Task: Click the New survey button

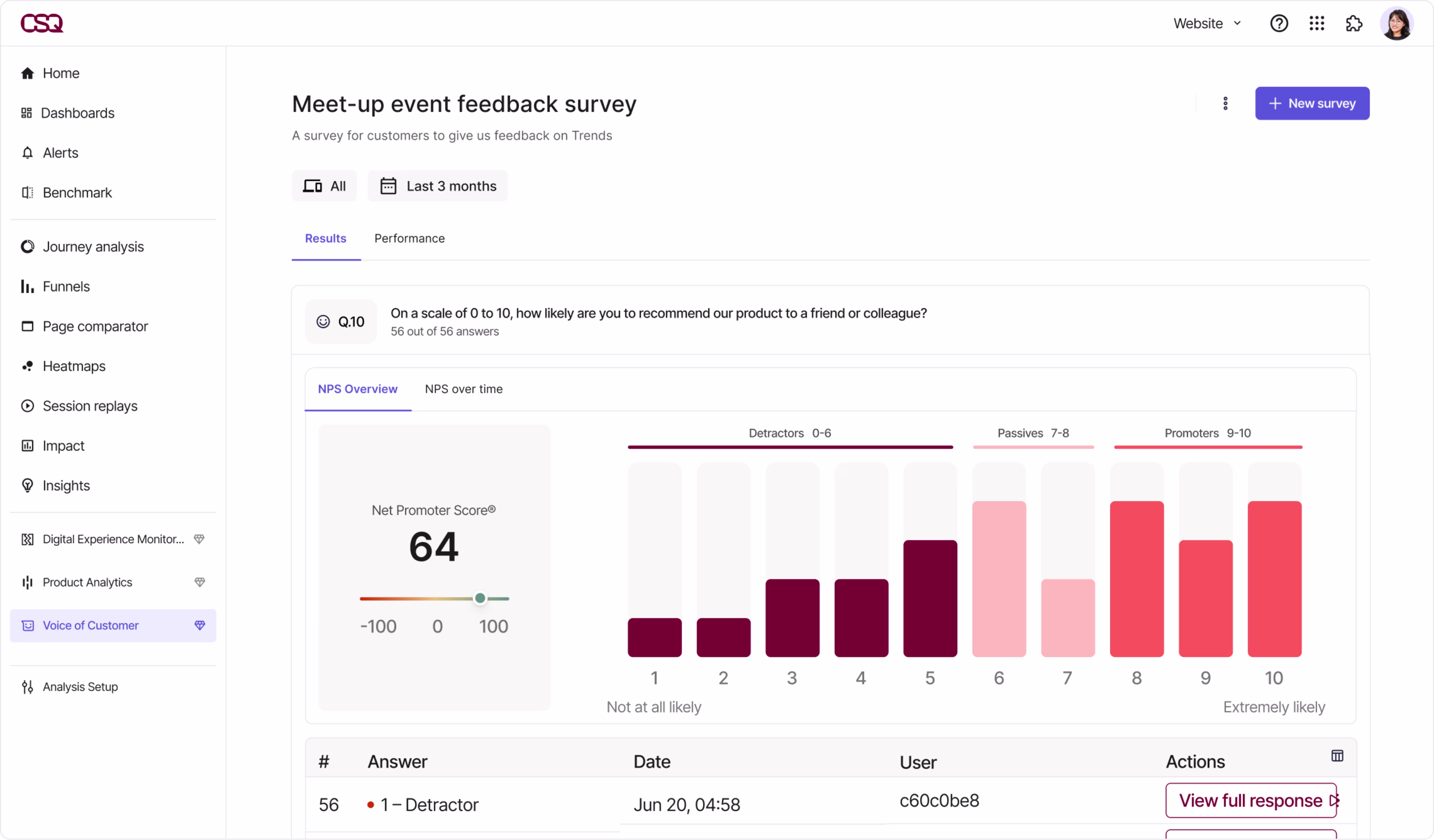Action: [x=1312, y=103]
